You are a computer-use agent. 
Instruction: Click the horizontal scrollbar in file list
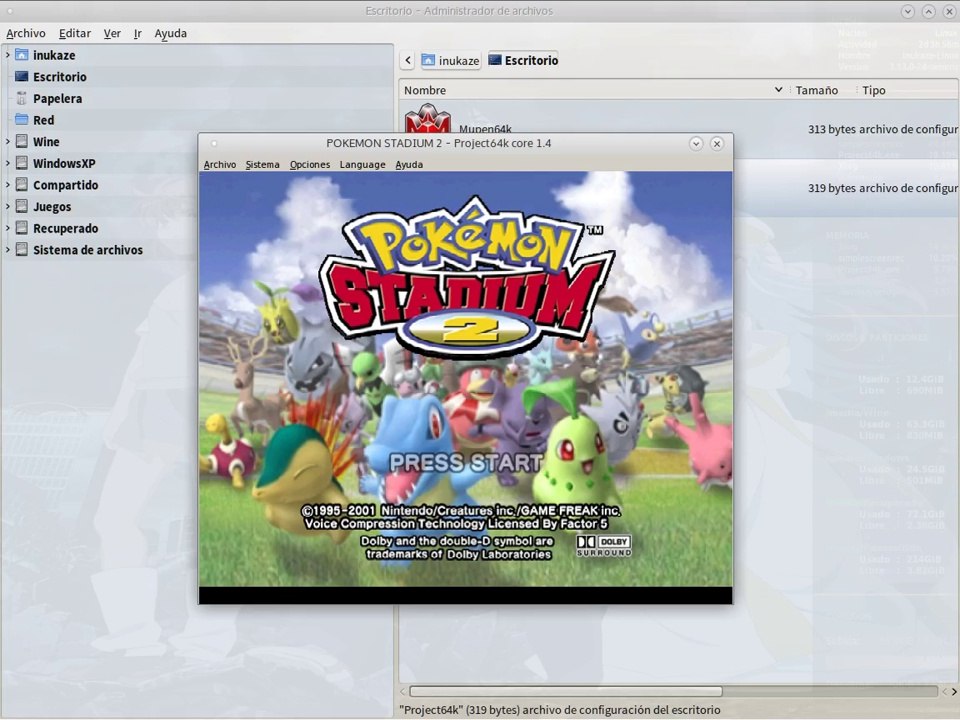pyautogui.click(x=565, y=691)
